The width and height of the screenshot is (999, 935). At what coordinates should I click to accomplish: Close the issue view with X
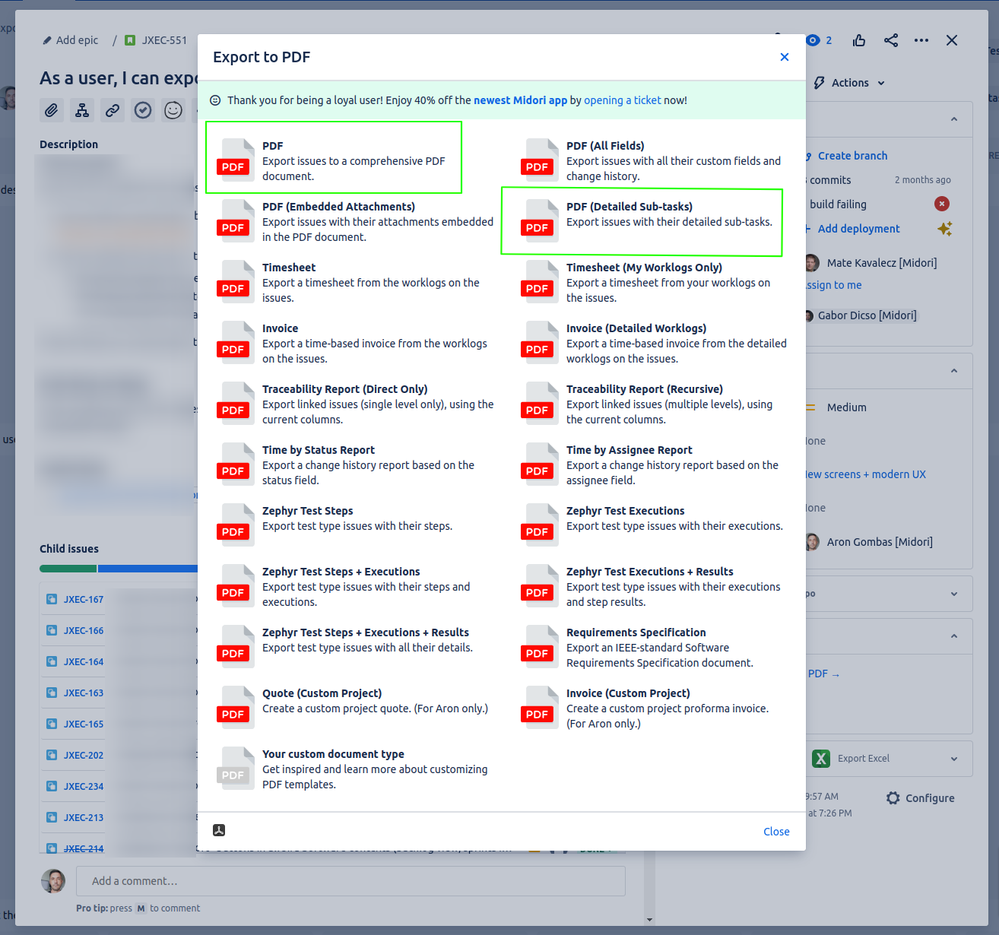point(952,41)
